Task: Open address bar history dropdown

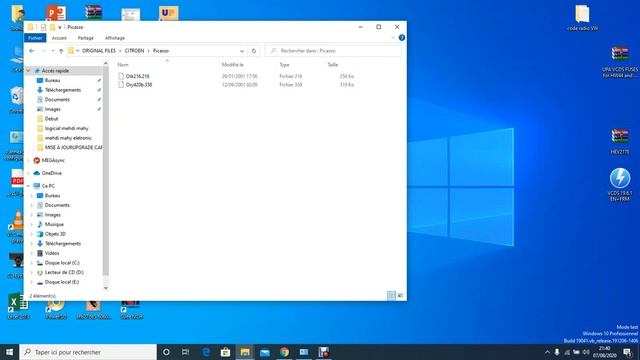Action: click(242, 51)
